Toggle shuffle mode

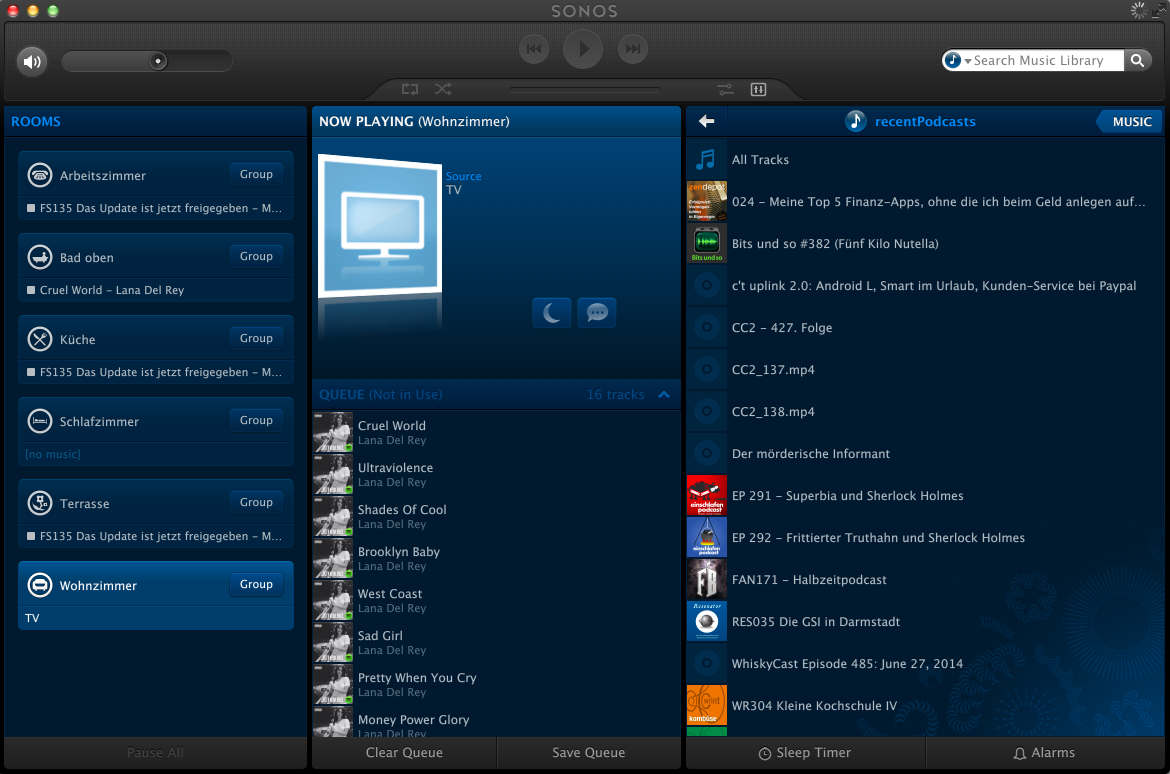tap(443, 89)
